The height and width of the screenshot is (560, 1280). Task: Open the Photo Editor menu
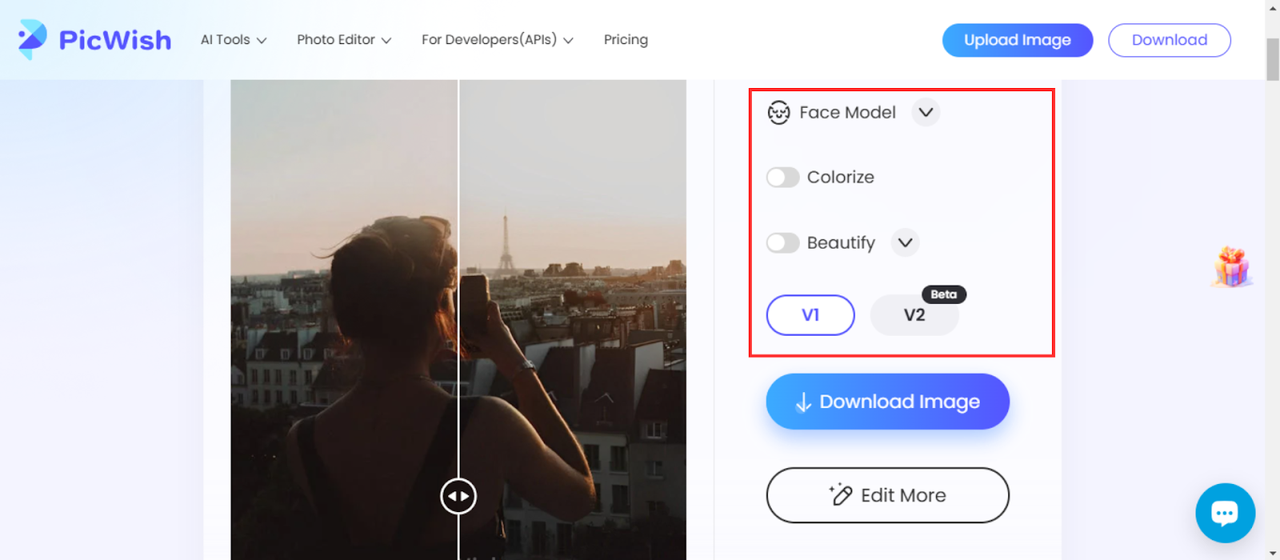tap(344, 40)
